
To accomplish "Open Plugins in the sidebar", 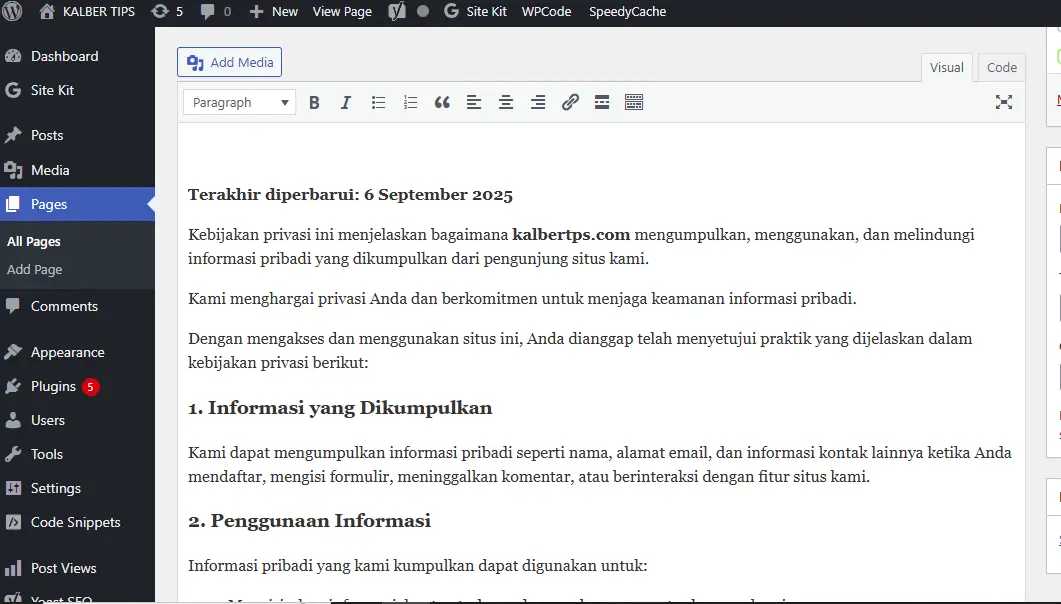I will [53, 386].
